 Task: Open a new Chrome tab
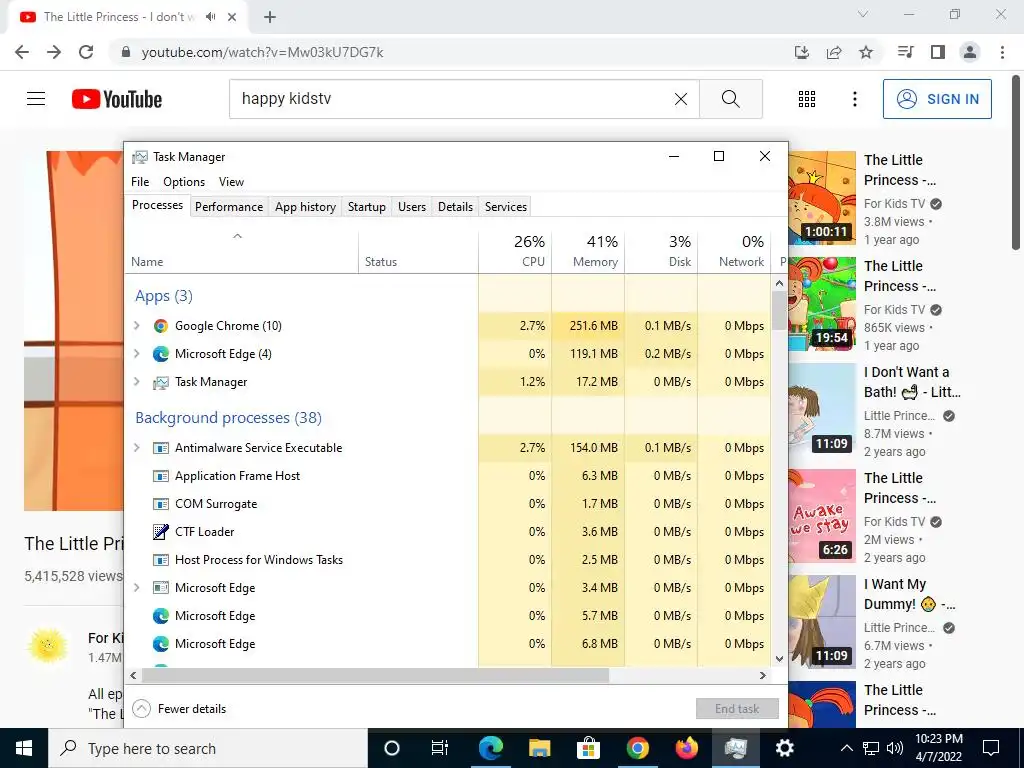270,17
